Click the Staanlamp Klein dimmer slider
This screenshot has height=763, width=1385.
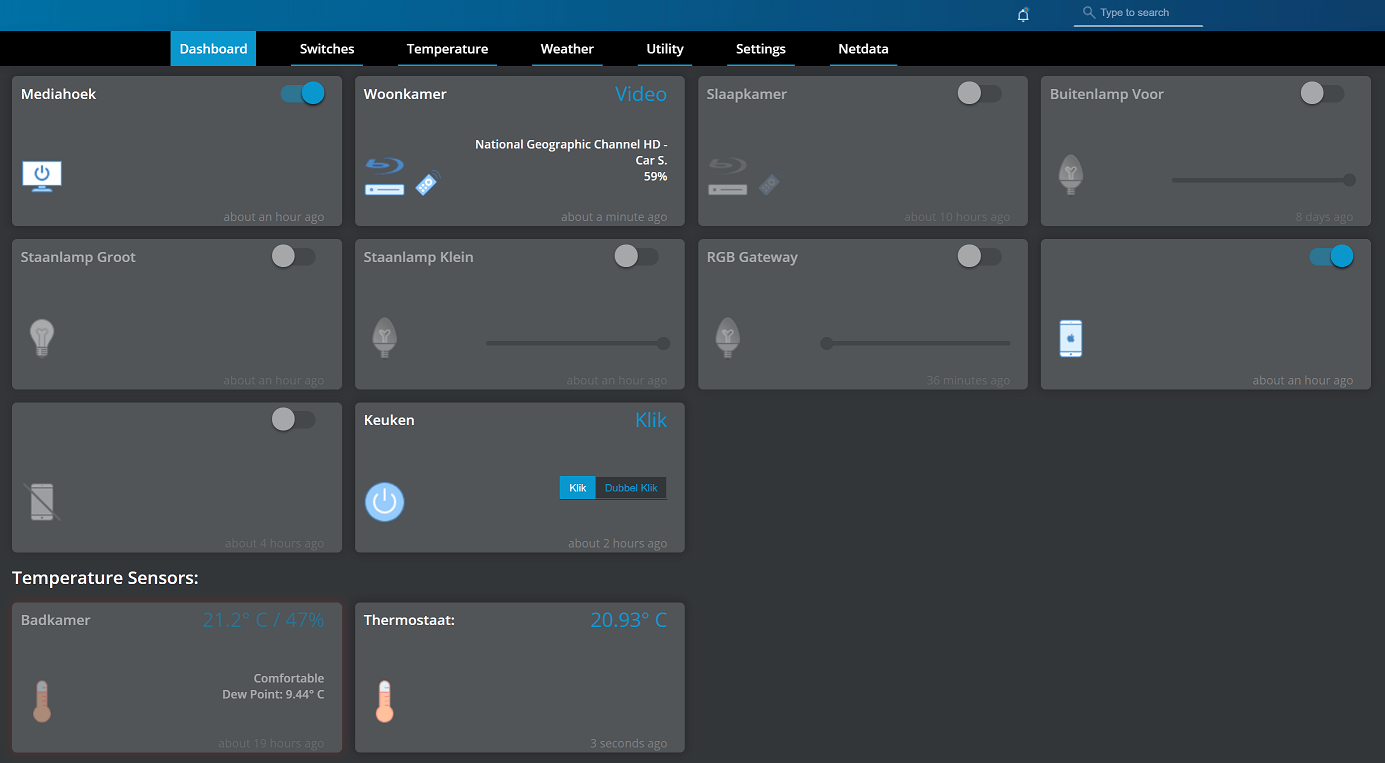pos(578,343)
